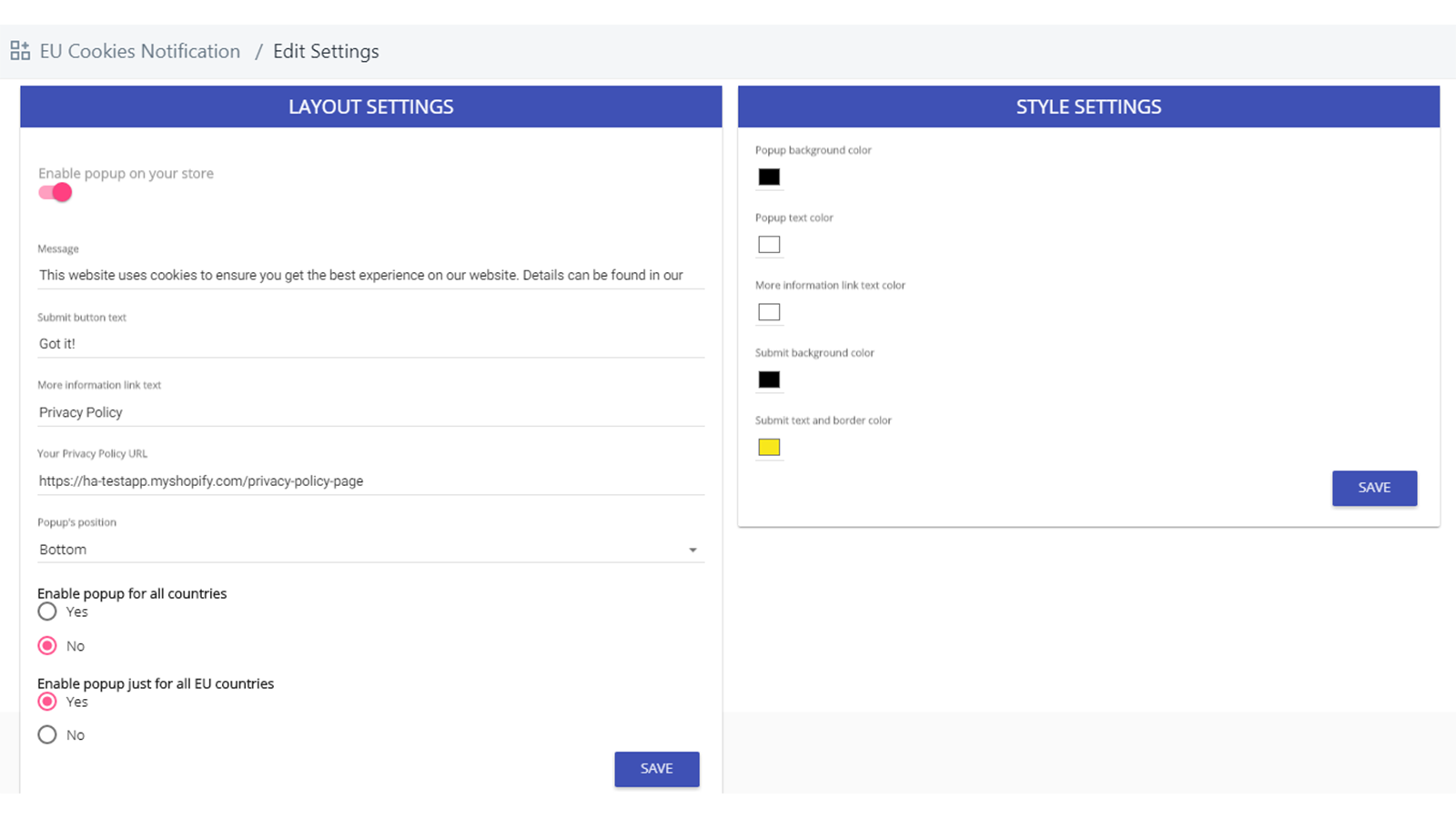Pick the Popup background color swatch
The height and width of the screenshot is (819, 1456).
pos(769,177)
